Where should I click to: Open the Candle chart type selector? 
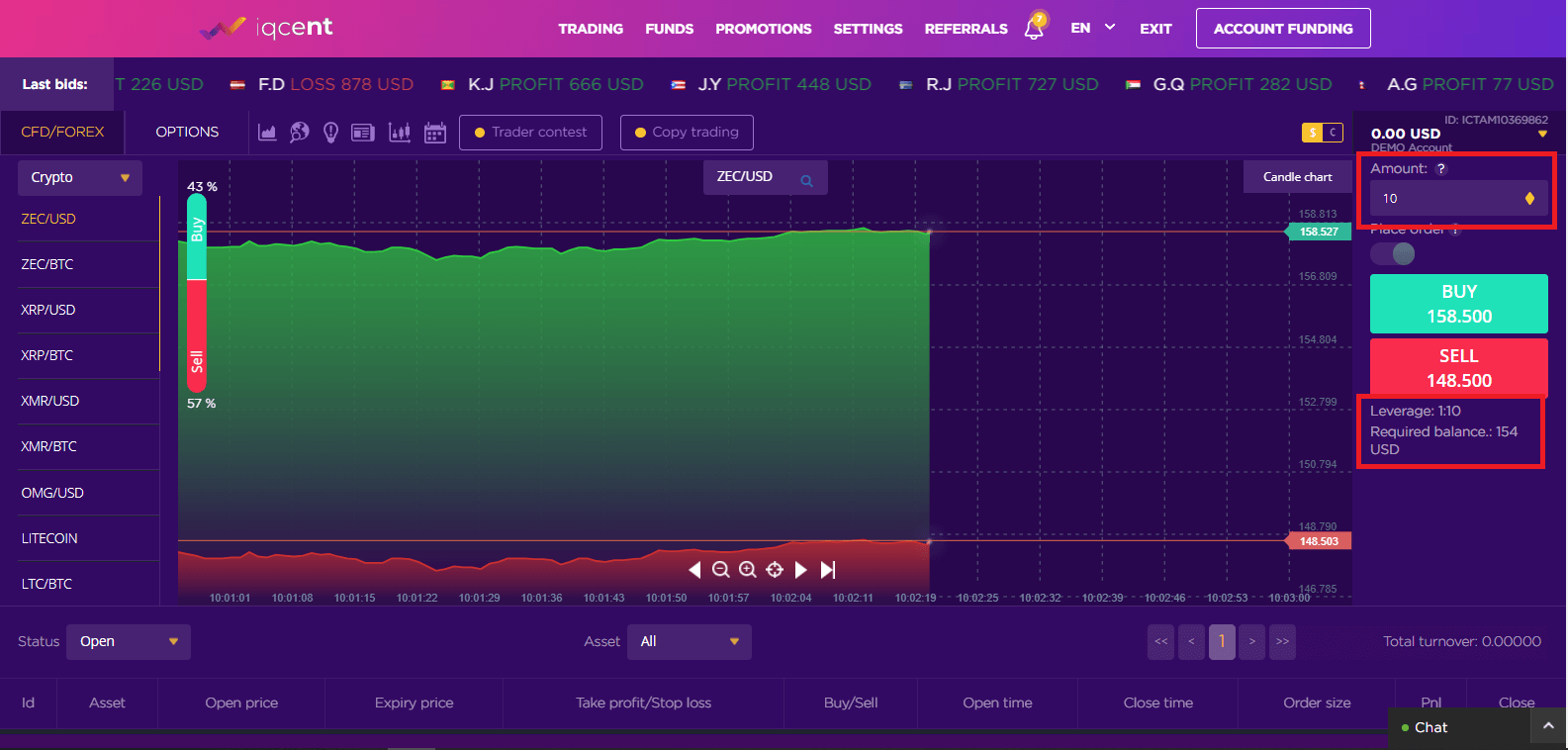1298,176
